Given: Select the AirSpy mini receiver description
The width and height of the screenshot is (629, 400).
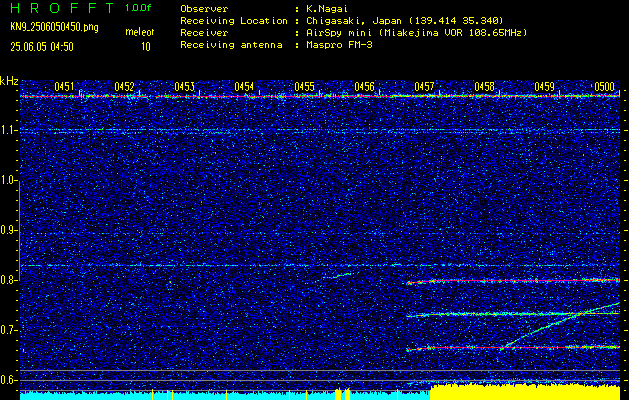Looking at the screenshot, I should pyautogui.click(x=417, y=32).
